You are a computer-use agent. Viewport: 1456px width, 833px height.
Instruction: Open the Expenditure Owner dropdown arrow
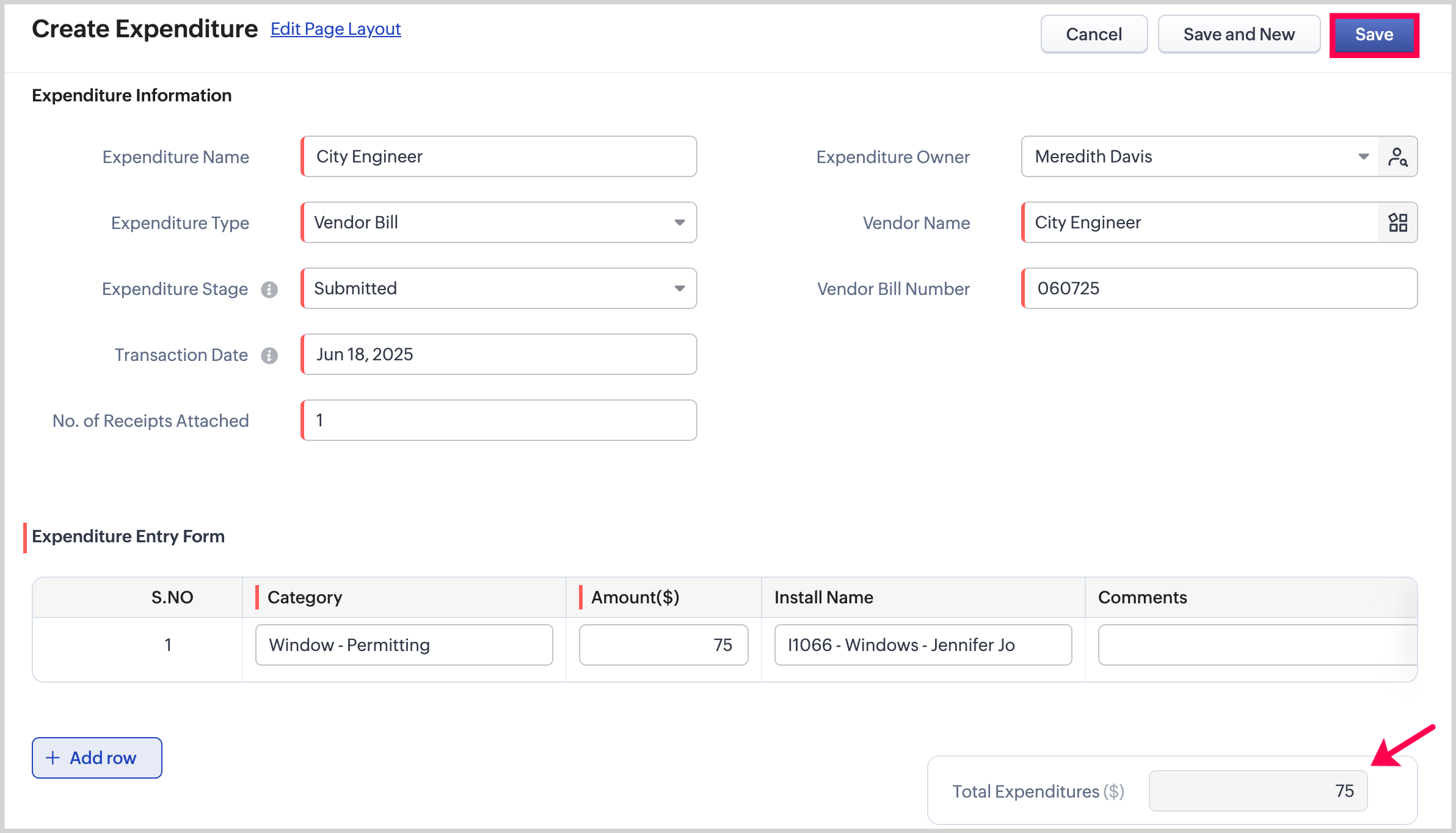point(1363,157)
